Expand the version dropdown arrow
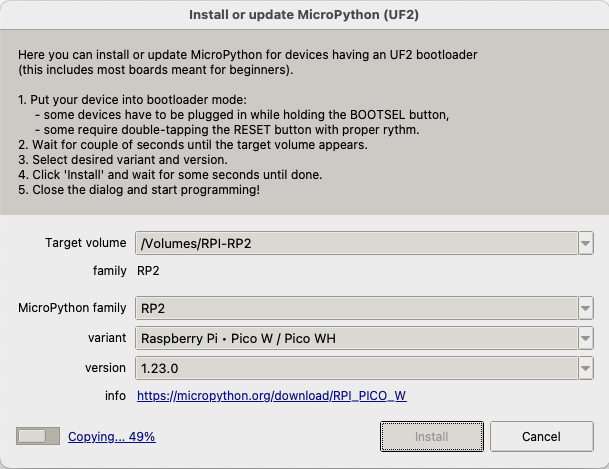The image size is (609, 469). tap(584, 368)
